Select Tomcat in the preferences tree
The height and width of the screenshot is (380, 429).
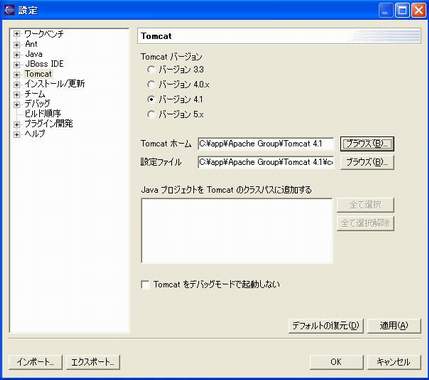tap(38, 74)
